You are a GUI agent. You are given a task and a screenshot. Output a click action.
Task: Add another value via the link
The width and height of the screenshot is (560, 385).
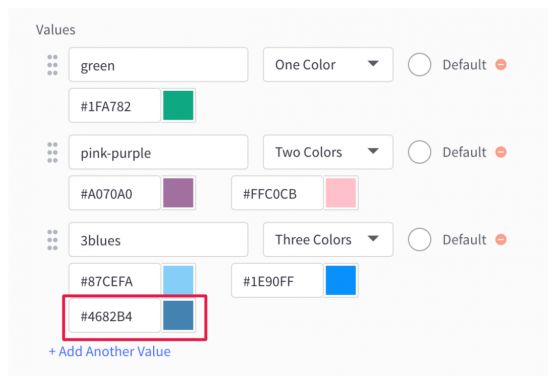pos(110,351)
